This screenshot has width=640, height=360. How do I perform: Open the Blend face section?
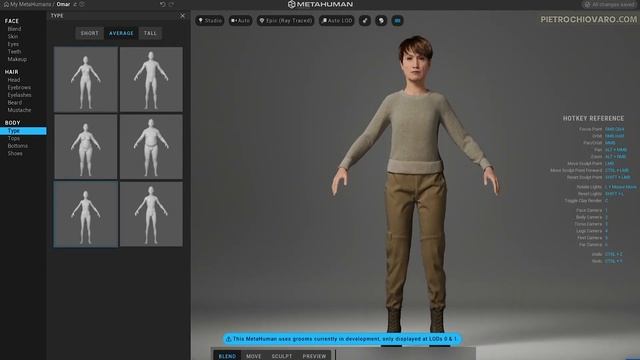[14, 29]
